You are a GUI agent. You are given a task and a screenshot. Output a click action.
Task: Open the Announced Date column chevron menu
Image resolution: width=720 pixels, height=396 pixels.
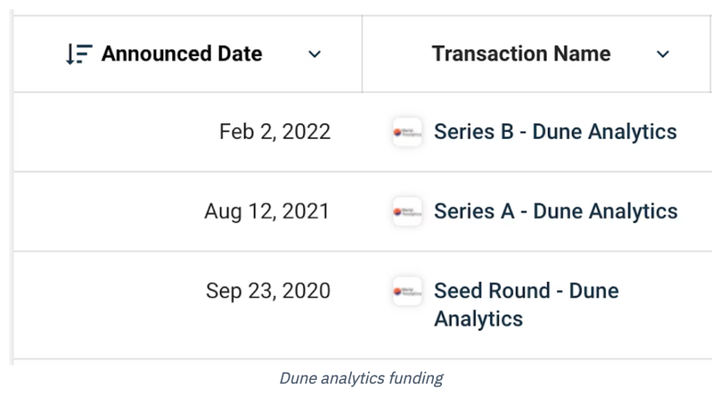[x=315, y=54]
